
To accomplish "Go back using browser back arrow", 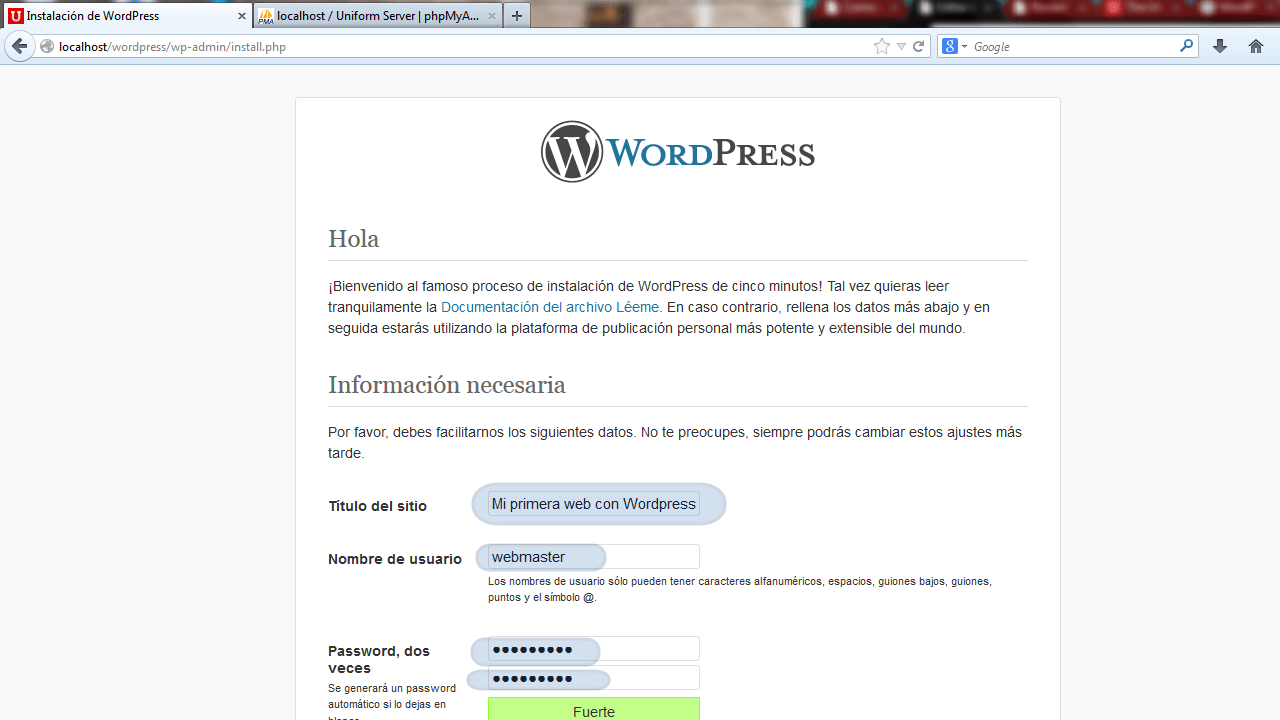I will pos(19,46).
